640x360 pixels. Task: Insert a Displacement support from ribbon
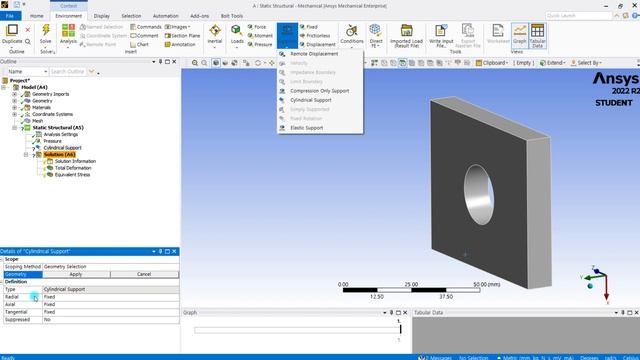tap(318, 44)
